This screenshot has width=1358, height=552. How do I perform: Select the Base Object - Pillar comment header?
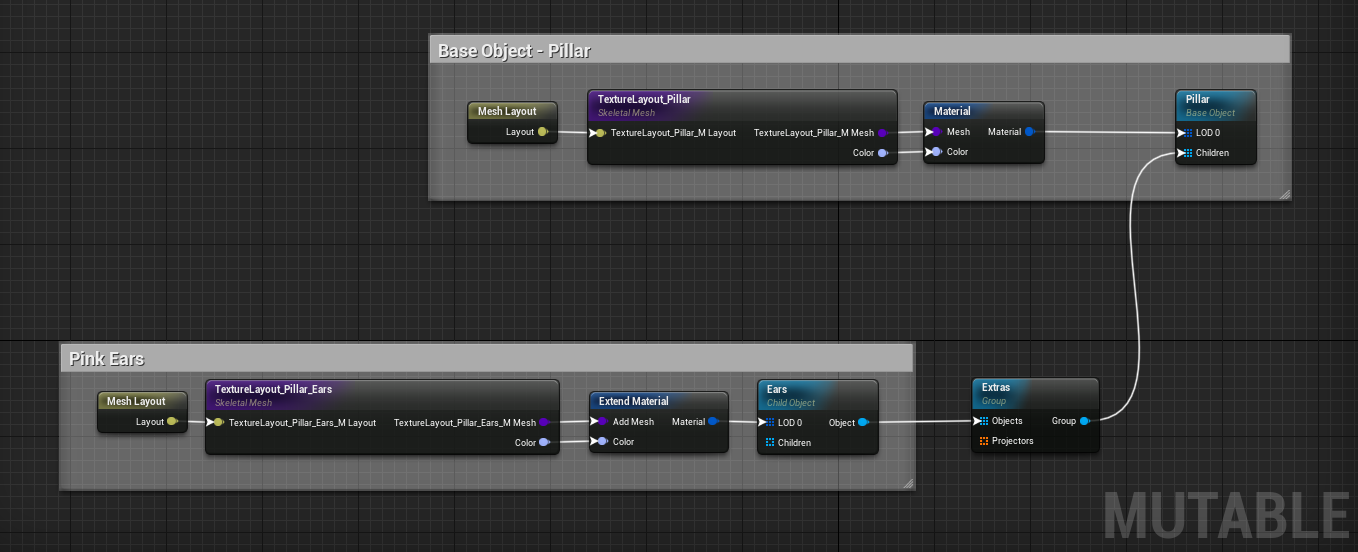pyautogui.click(x=860, y=50)
